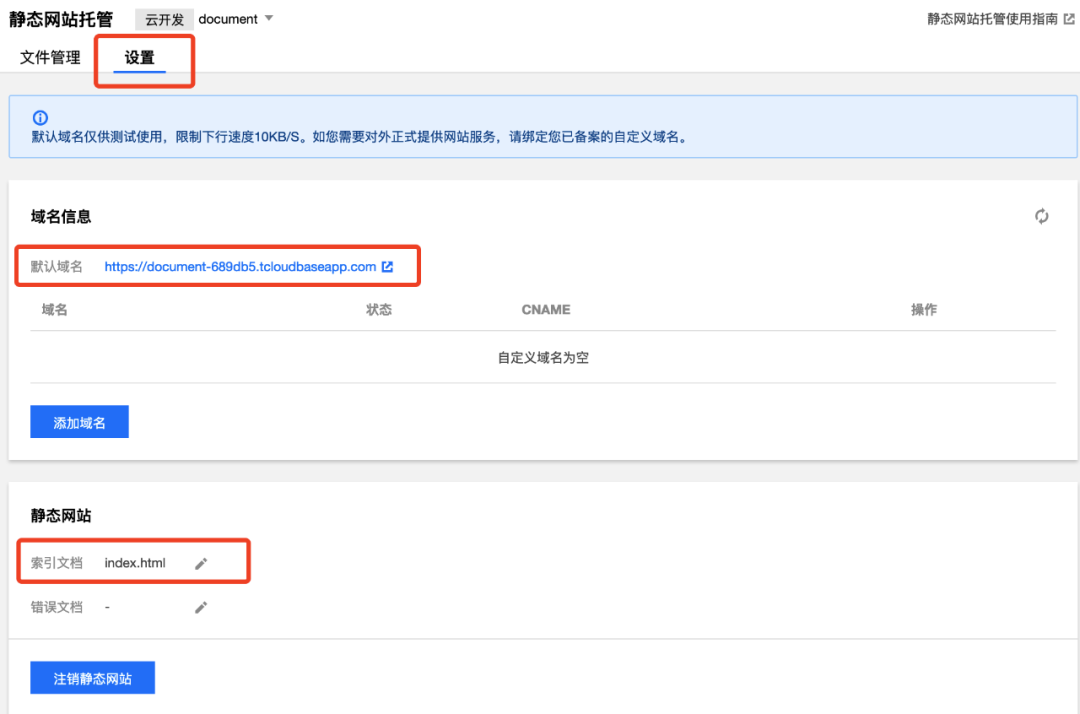Expand the document environment dropdown arrow
This screenshot has height=714, width=1080.
268,19
